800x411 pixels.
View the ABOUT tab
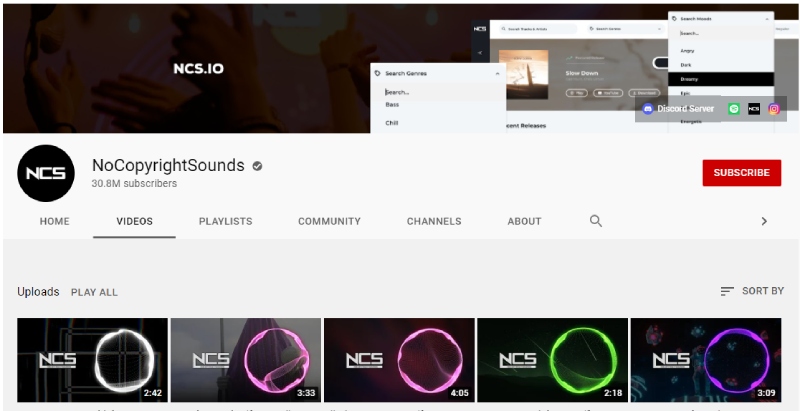pos(524,221)
